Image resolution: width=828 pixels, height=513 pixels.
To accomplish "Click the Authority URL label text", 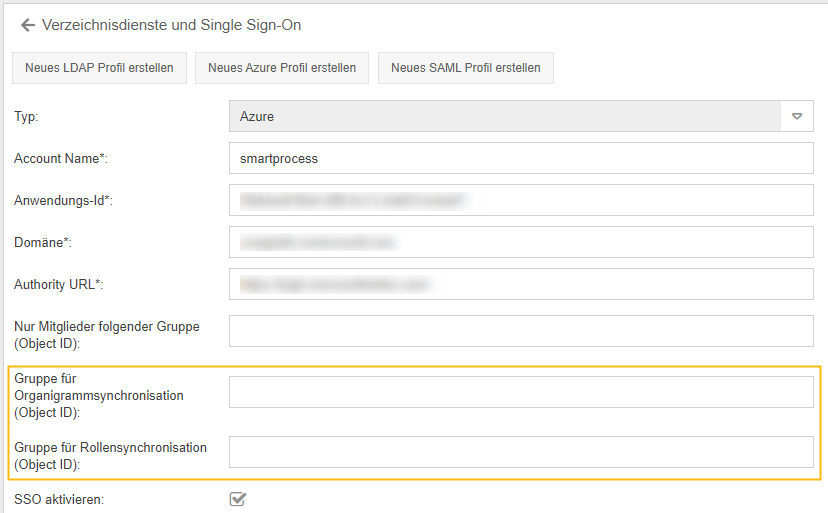I will (x=58, y=285).
